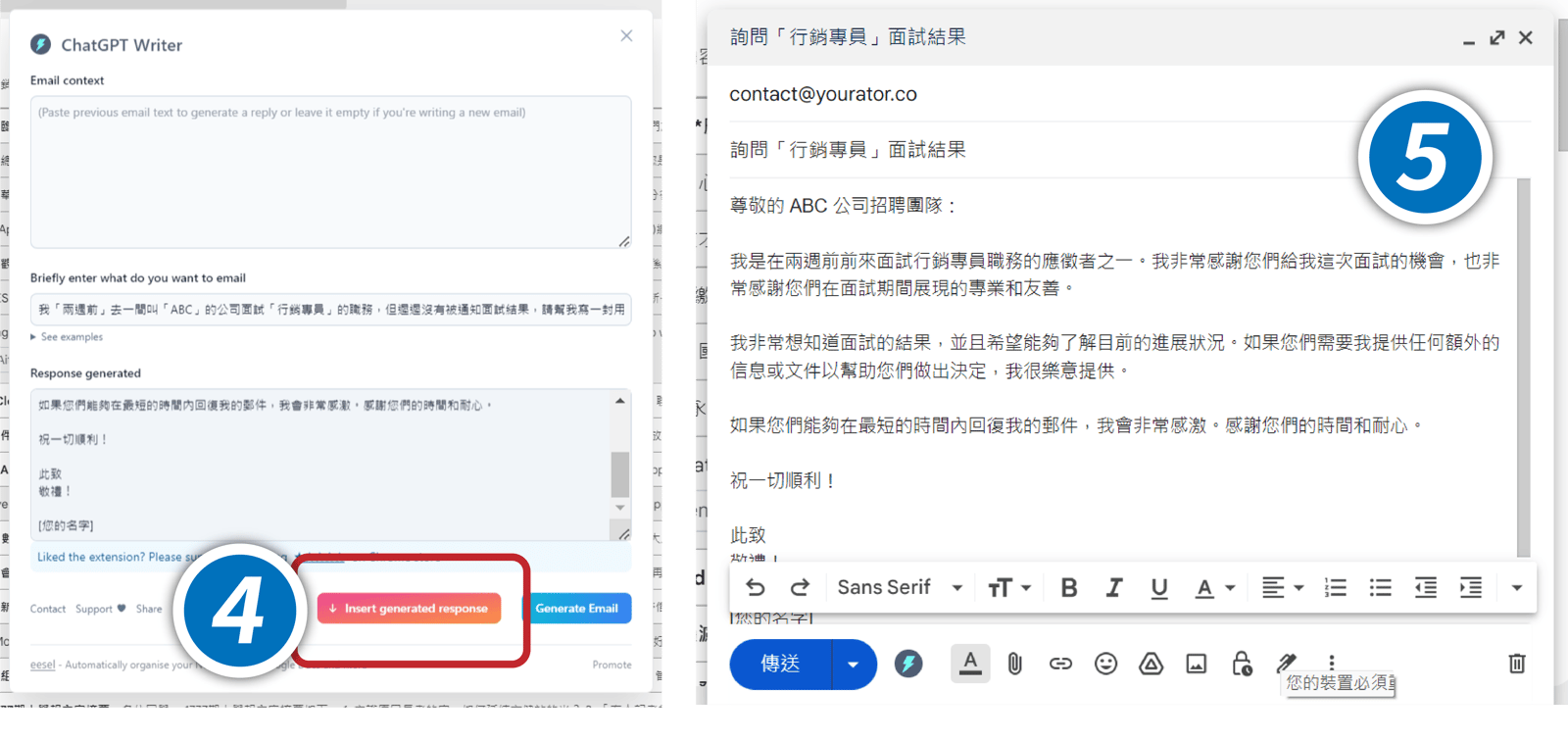Image resolution: width=1568 pixels, height=740 pixels.
Task: Focus the Email context text area
Action: coord(330,172)
